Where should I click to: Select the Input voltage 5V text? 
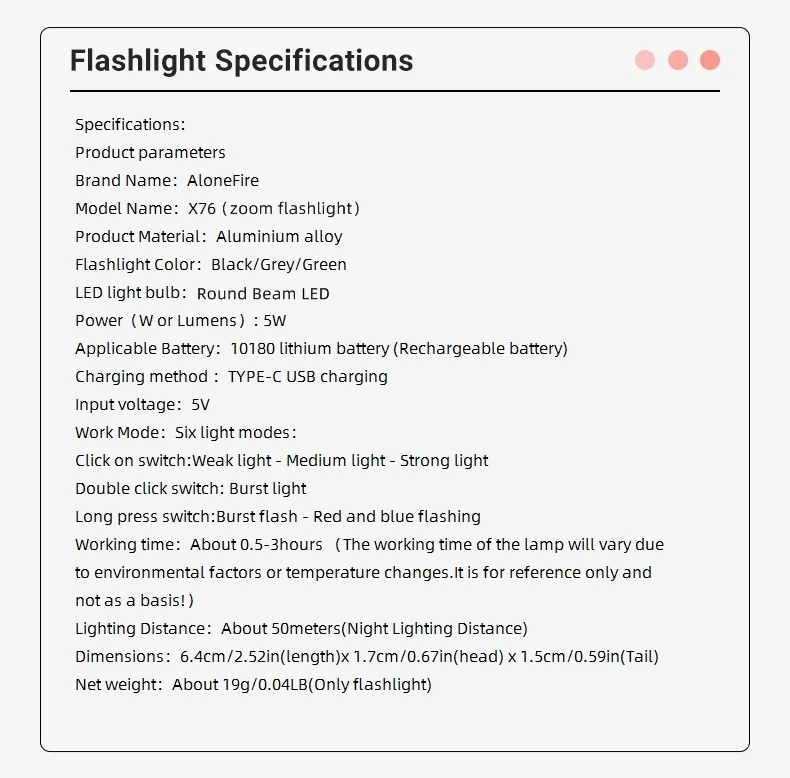(142, 405)
